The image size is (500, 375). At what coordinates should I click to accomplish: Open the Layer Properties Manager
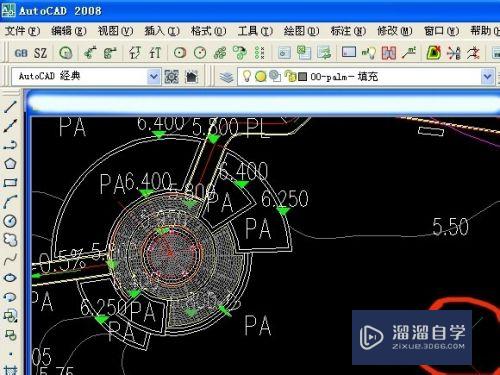[x=226, y=77]
